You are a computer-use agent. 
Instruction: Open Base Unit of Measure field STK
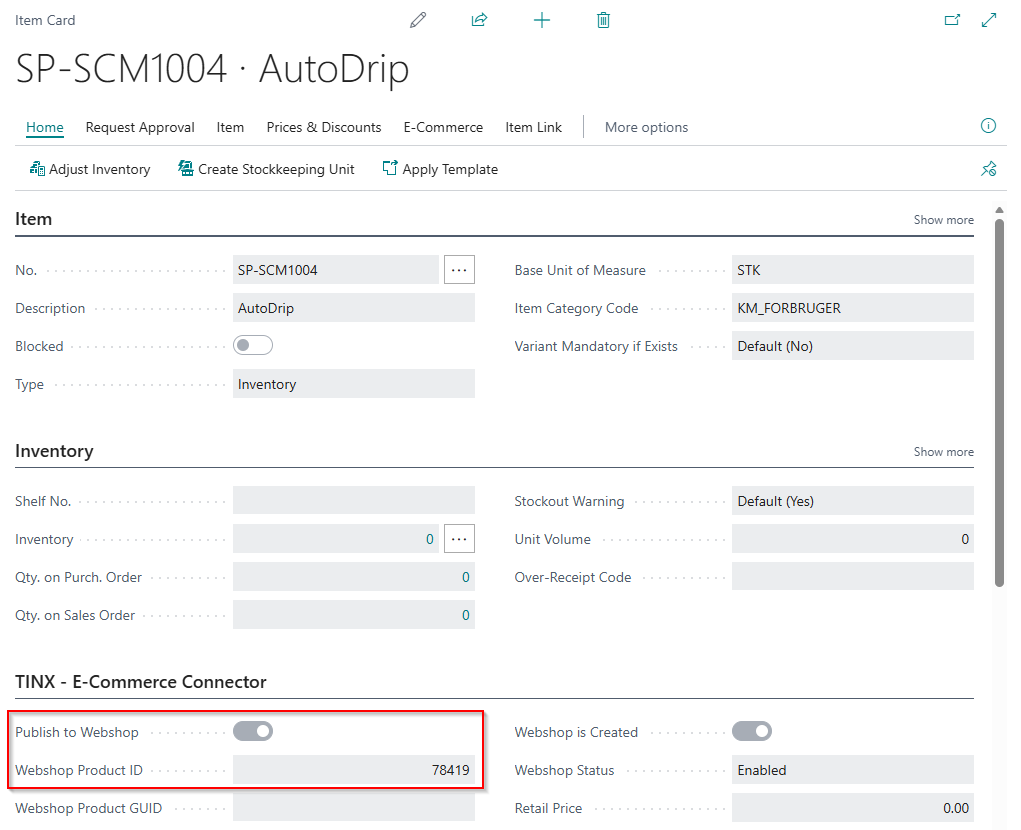click(x=853, y=270)
